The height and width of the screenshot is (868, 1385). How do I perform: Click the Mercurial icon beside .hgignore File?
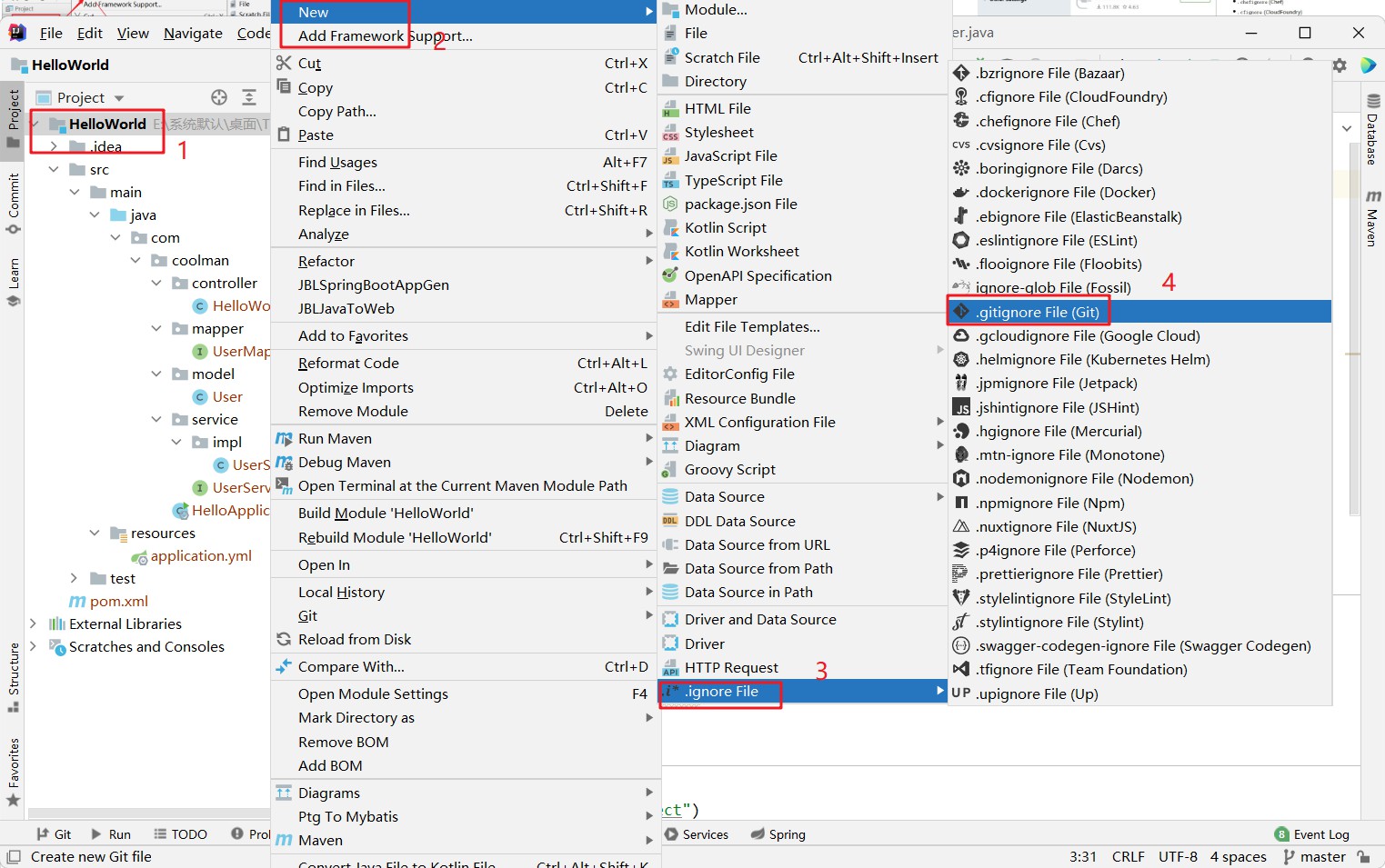[961, 431]
